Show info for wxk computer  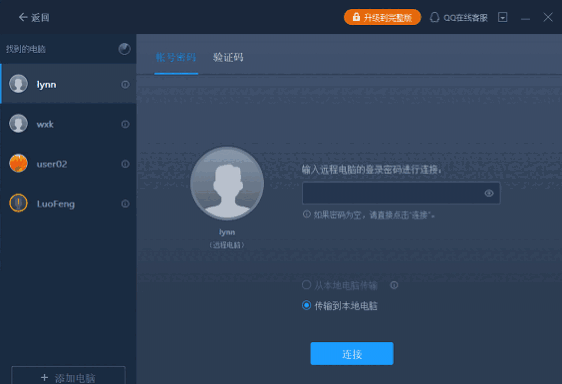[125, 124]
